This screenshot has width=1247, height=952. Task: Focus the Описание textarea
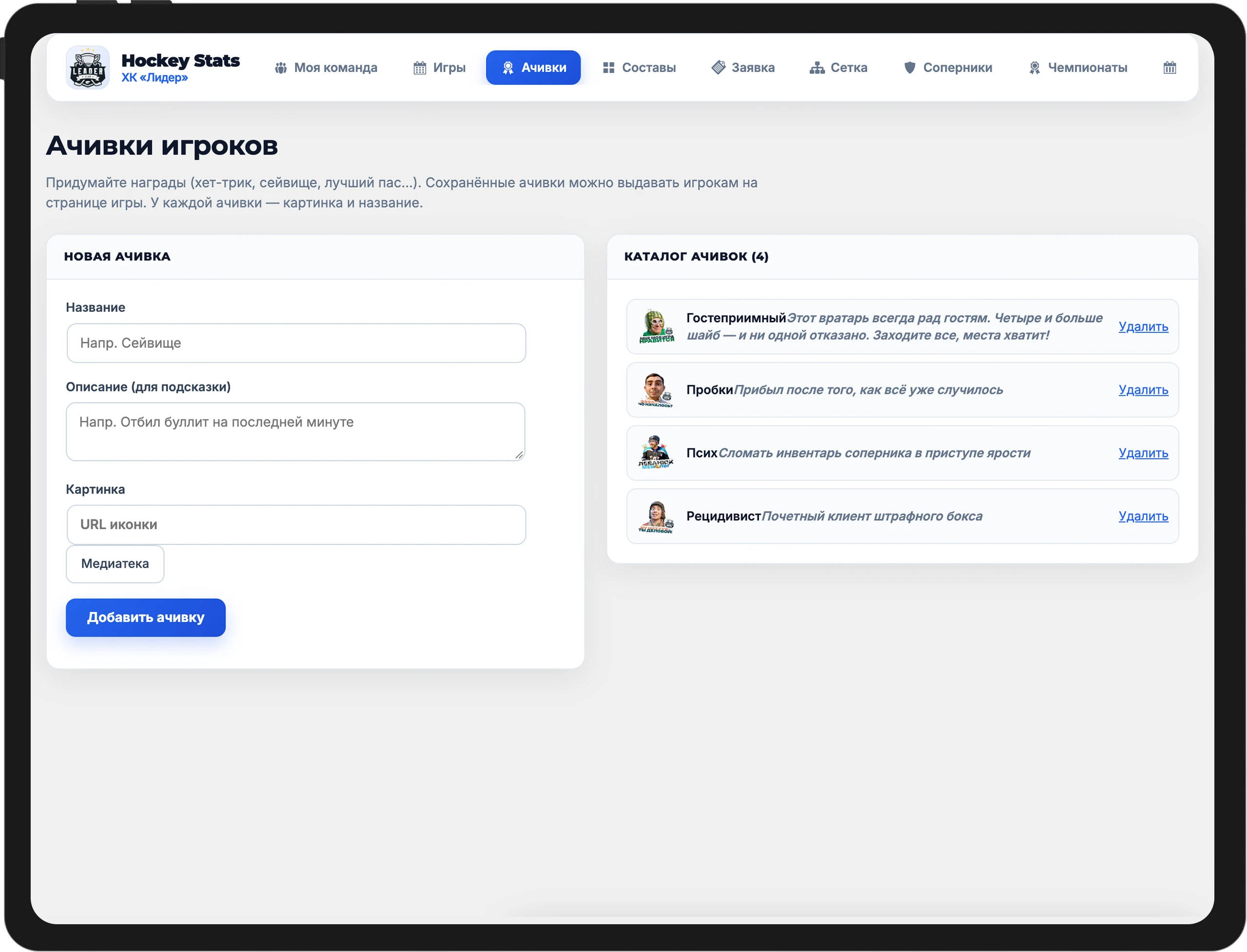[x=296, y=432]
